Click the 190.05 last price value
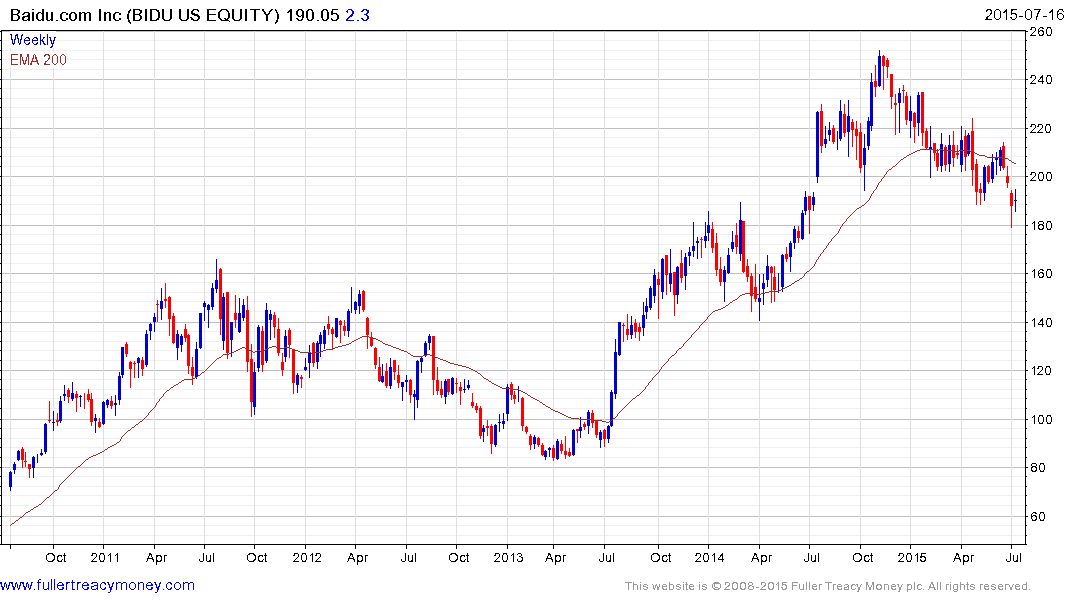Viewport: 1075px width, 600px height. click(x=313, y=15)
